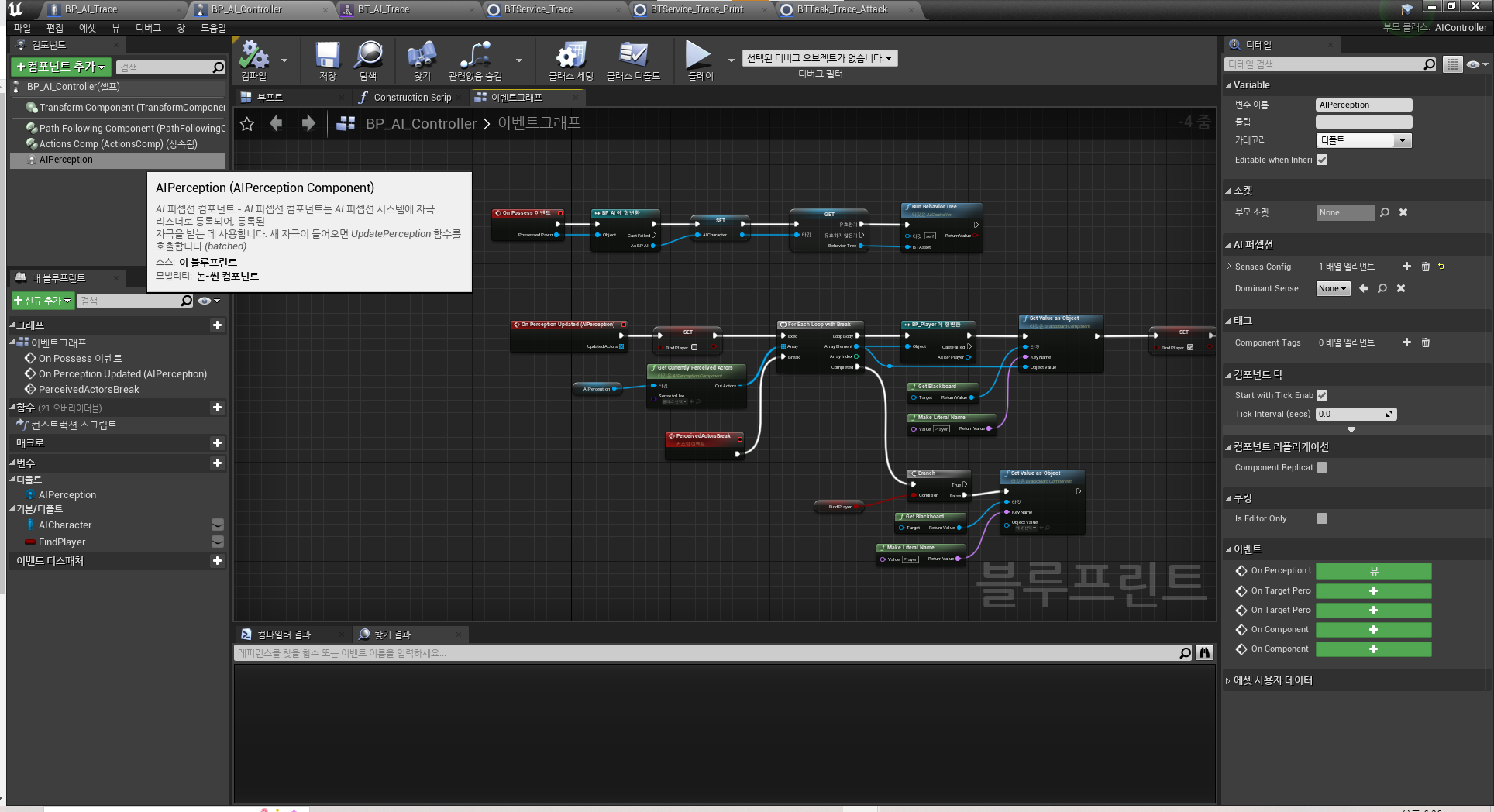
Task: Toggle Editable when Inherited checkbox
Action: [x=1322, y=160]
